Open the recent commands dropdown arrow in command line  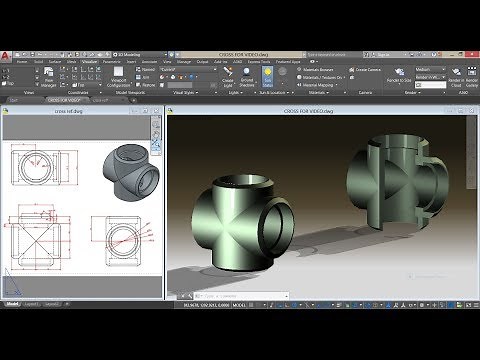tap(286, 296)
